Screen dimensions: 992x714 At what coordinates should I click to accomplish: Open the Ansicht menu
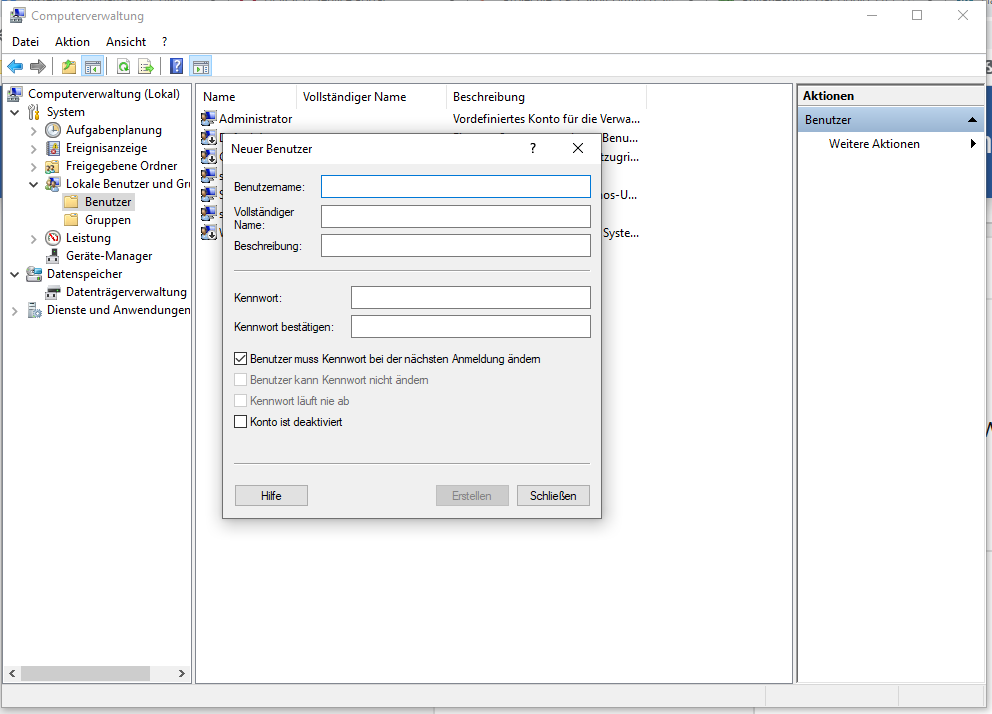pyautogui.click(x=126, y=42)
